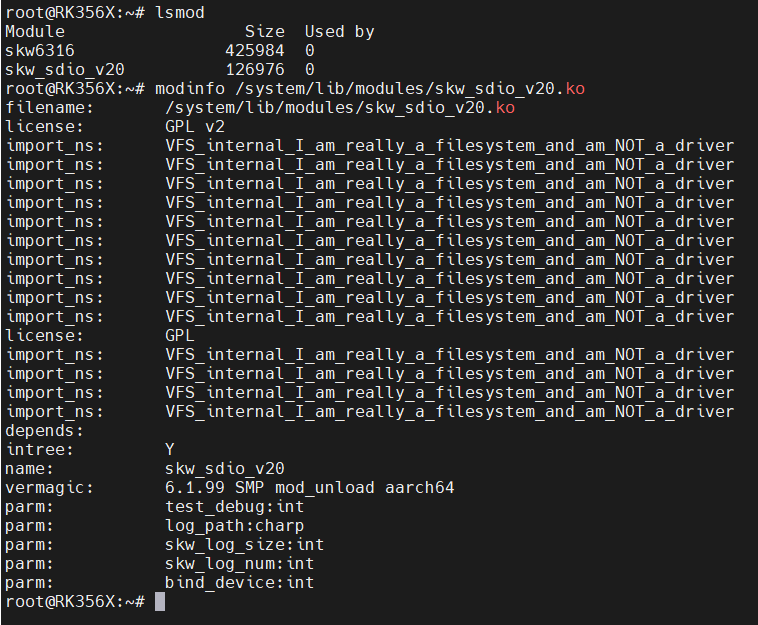This screenshot has width=758, height=625.
Task: Click the first import_ns VFS_internal line
Action: (x=370, y=145)
